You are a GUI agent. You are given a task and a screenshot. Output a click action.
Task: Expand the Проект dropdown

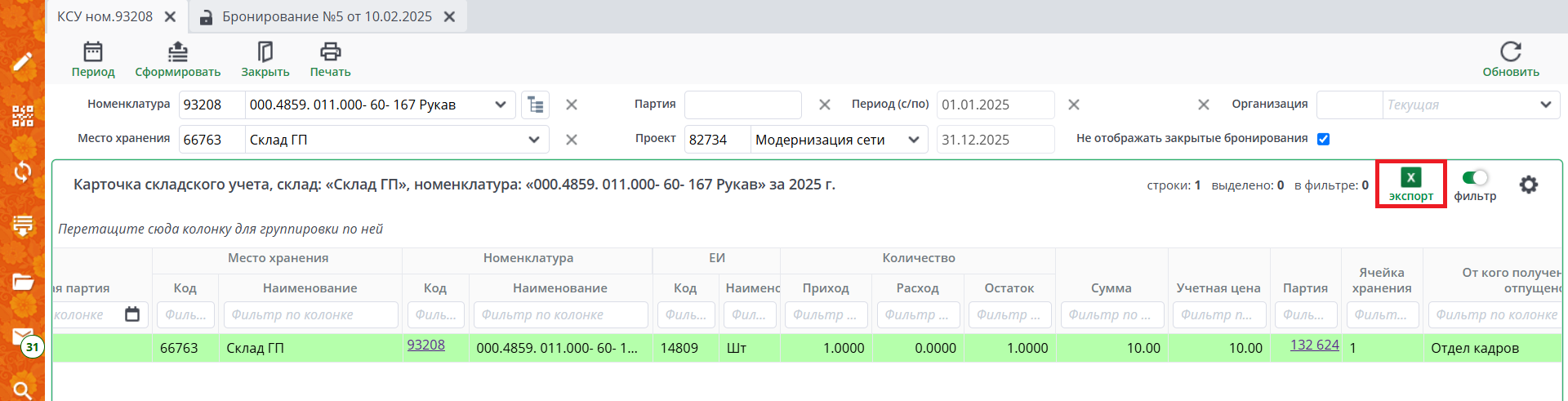[x=914, y=140]
